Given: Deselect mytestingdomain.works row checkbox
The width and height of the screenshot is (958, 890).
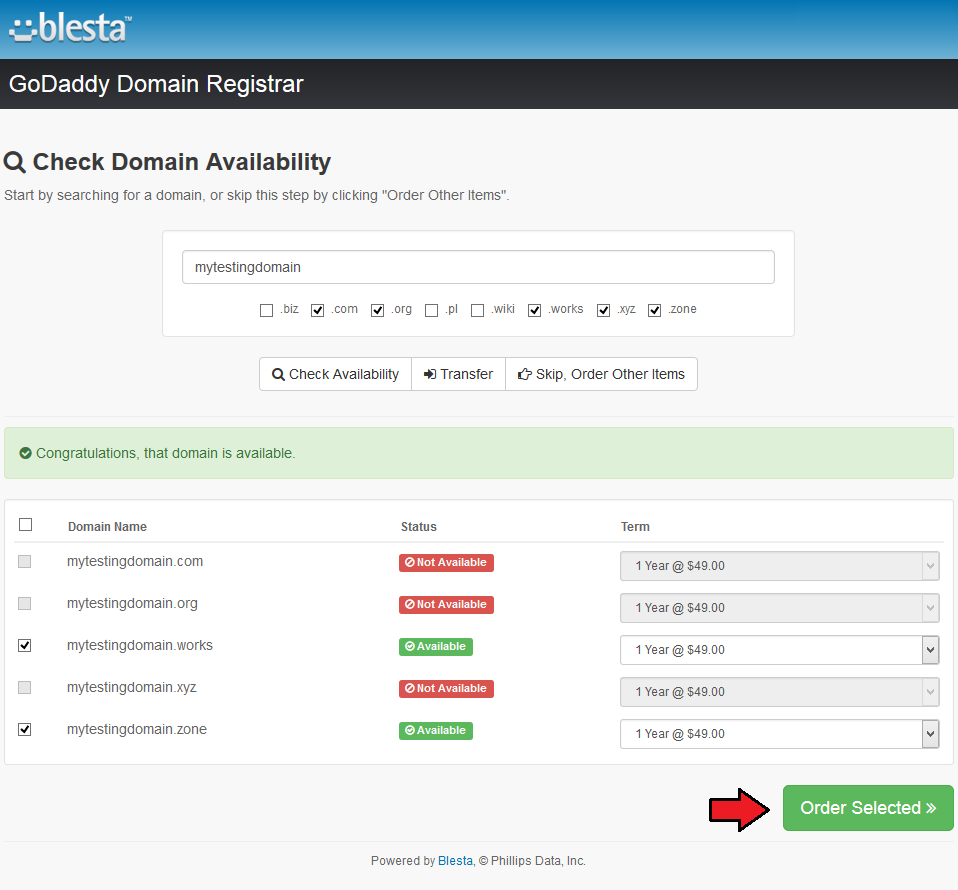Looking at the screenshot, I should click(24, 646).
